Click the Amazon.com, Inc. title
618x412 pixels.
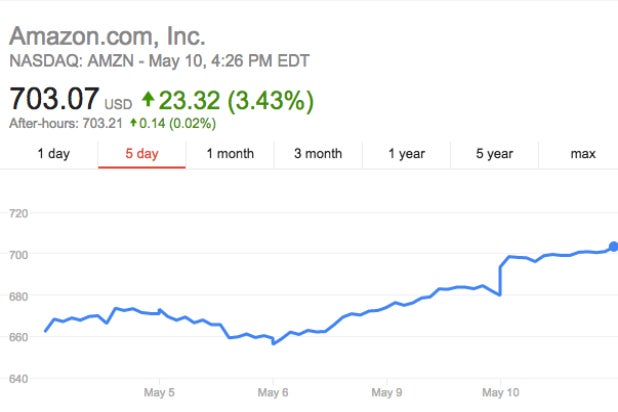tap(107, 37)
